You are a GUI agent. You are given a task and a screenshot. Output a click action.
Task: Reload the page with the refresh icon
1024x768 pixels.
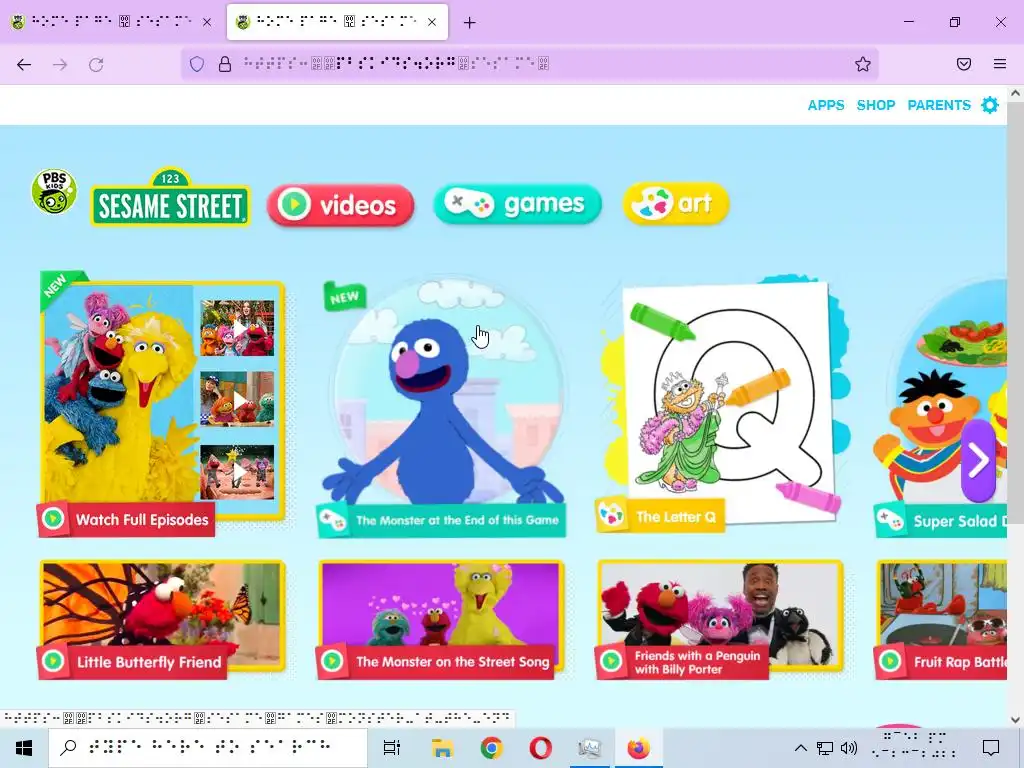[x=96, y=64]
